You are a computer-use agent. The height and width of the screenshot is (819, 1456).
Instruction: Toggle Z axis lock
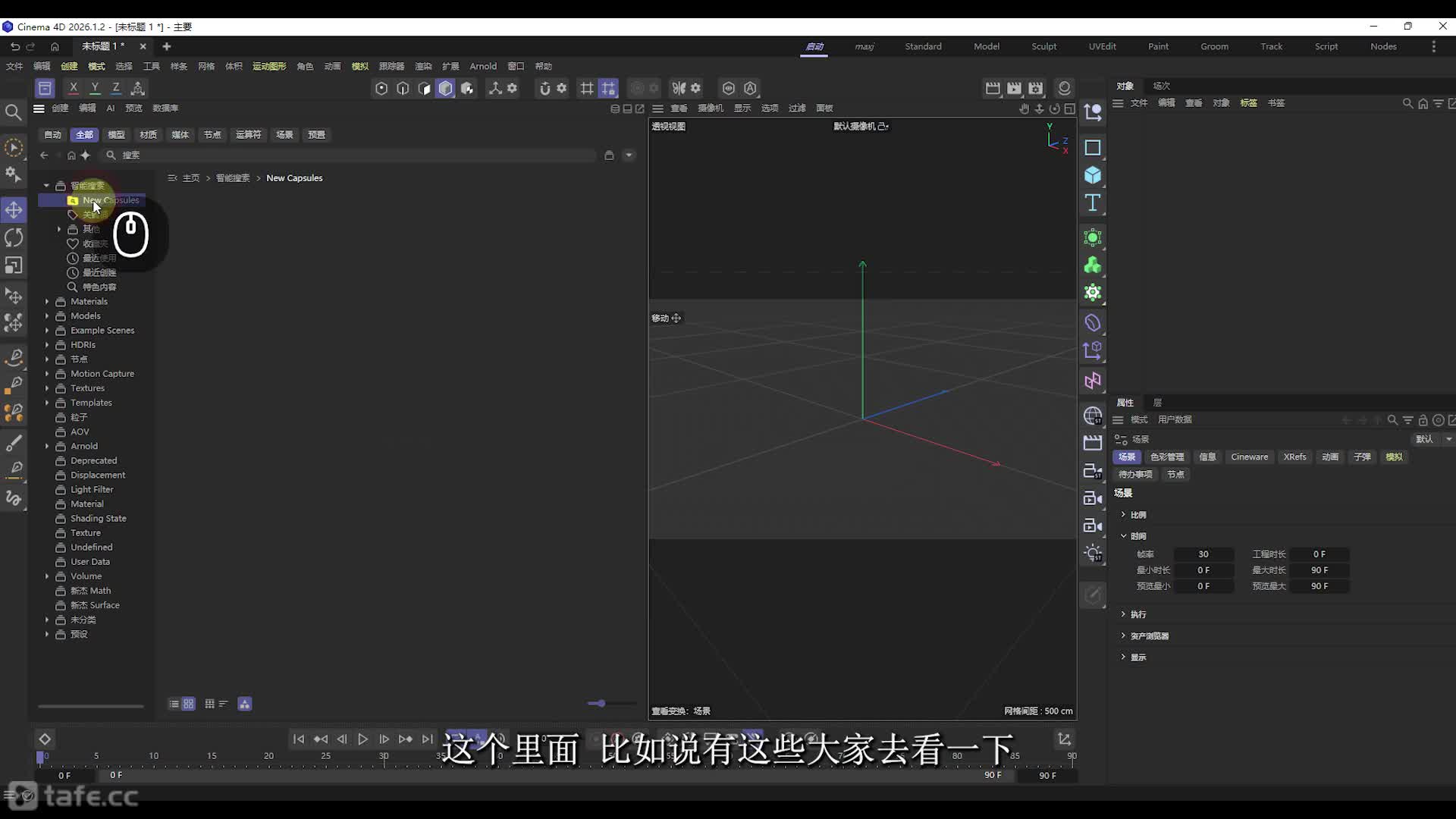click(116, 88)
